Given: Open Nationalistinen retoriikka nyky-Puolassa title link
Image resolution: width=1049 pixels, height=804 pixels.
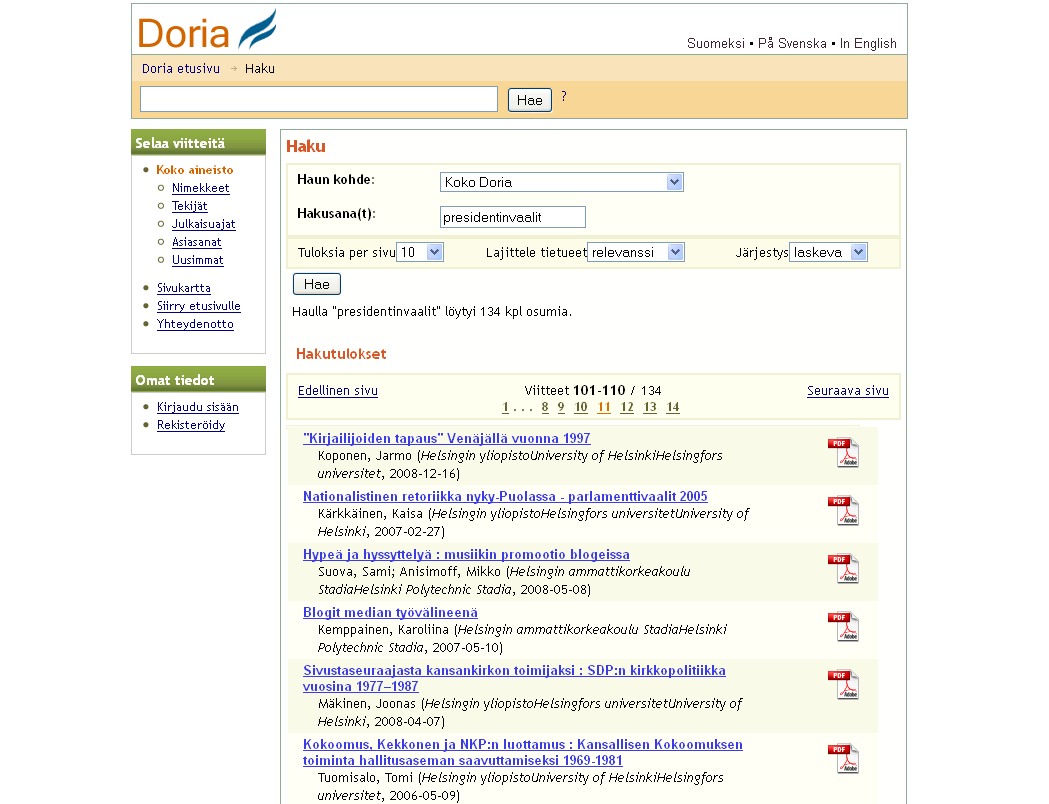Looking at the screenshot, I should click(x=505, y=497).
